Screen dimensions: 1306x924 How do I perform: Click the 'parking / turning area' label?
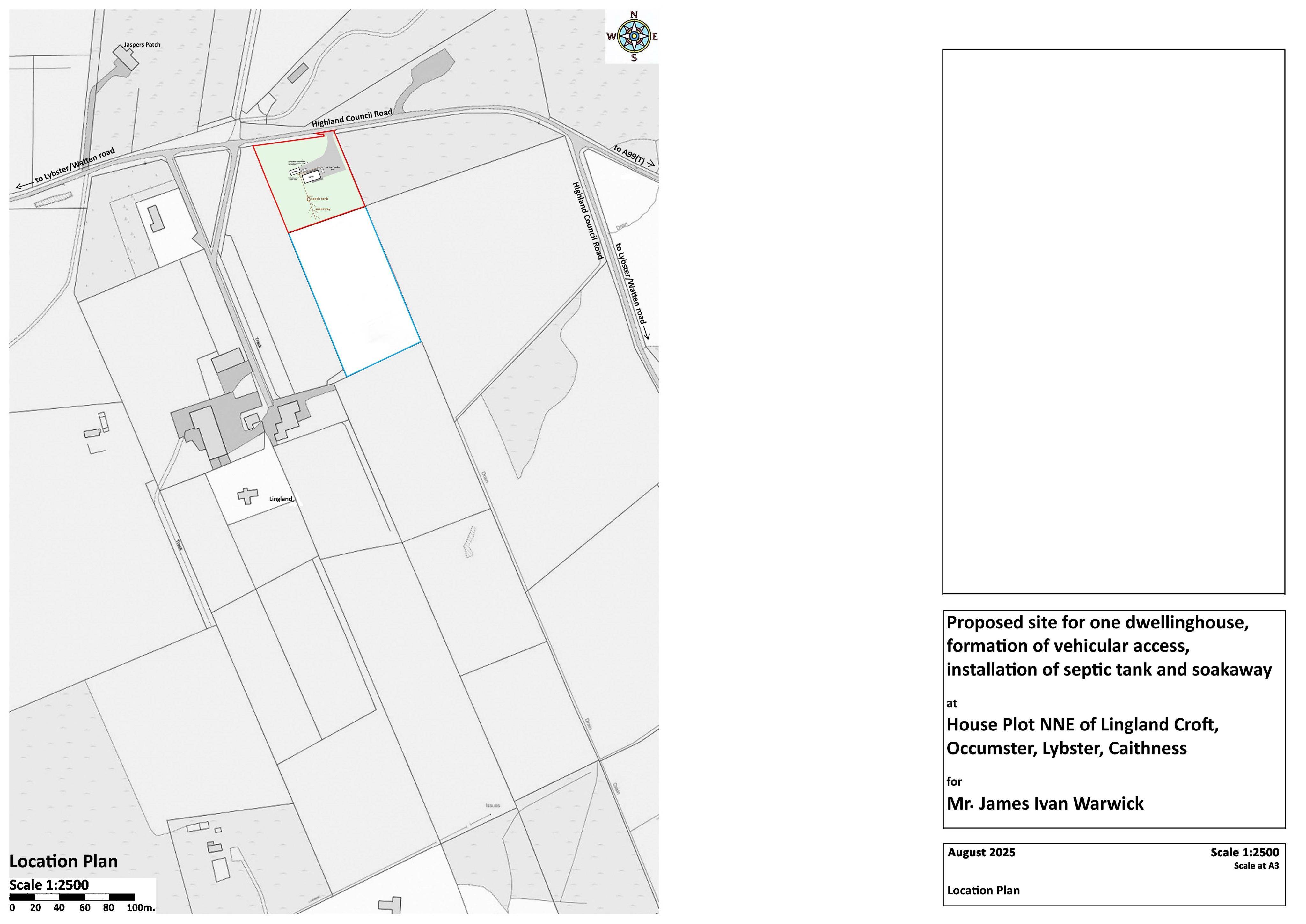coord(333,169)
